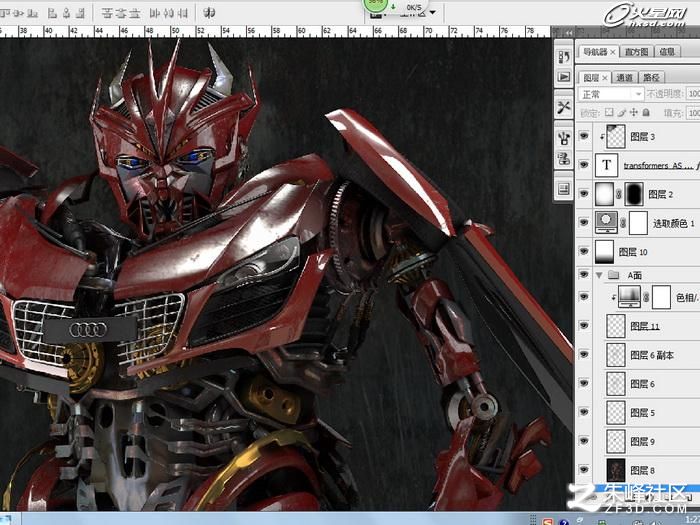Click Align bottom edges icon
This screenshot has width=700, height=525.
(x=32, y=13)
